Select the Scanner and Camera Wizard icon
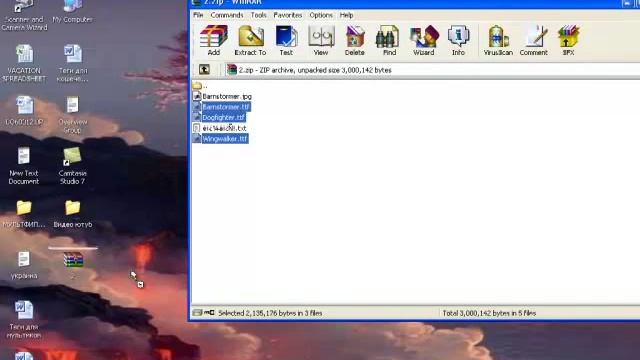 pos(24,16)
